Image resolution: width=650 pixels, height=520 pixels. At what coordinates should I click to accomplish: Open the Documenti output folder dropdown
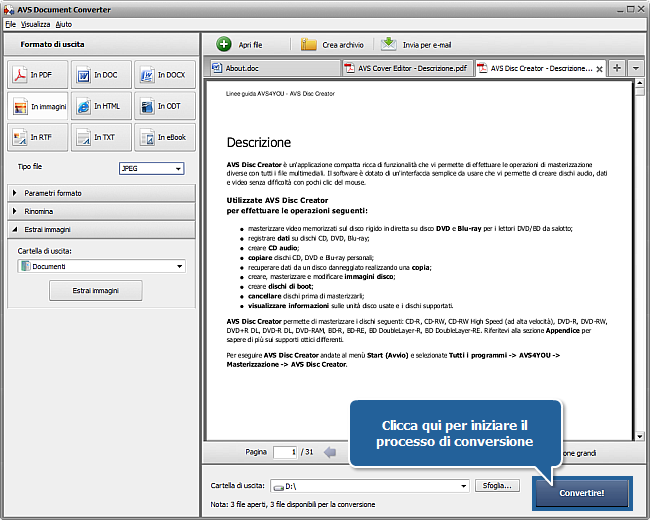pyautogui.click(x=102, y=266)
